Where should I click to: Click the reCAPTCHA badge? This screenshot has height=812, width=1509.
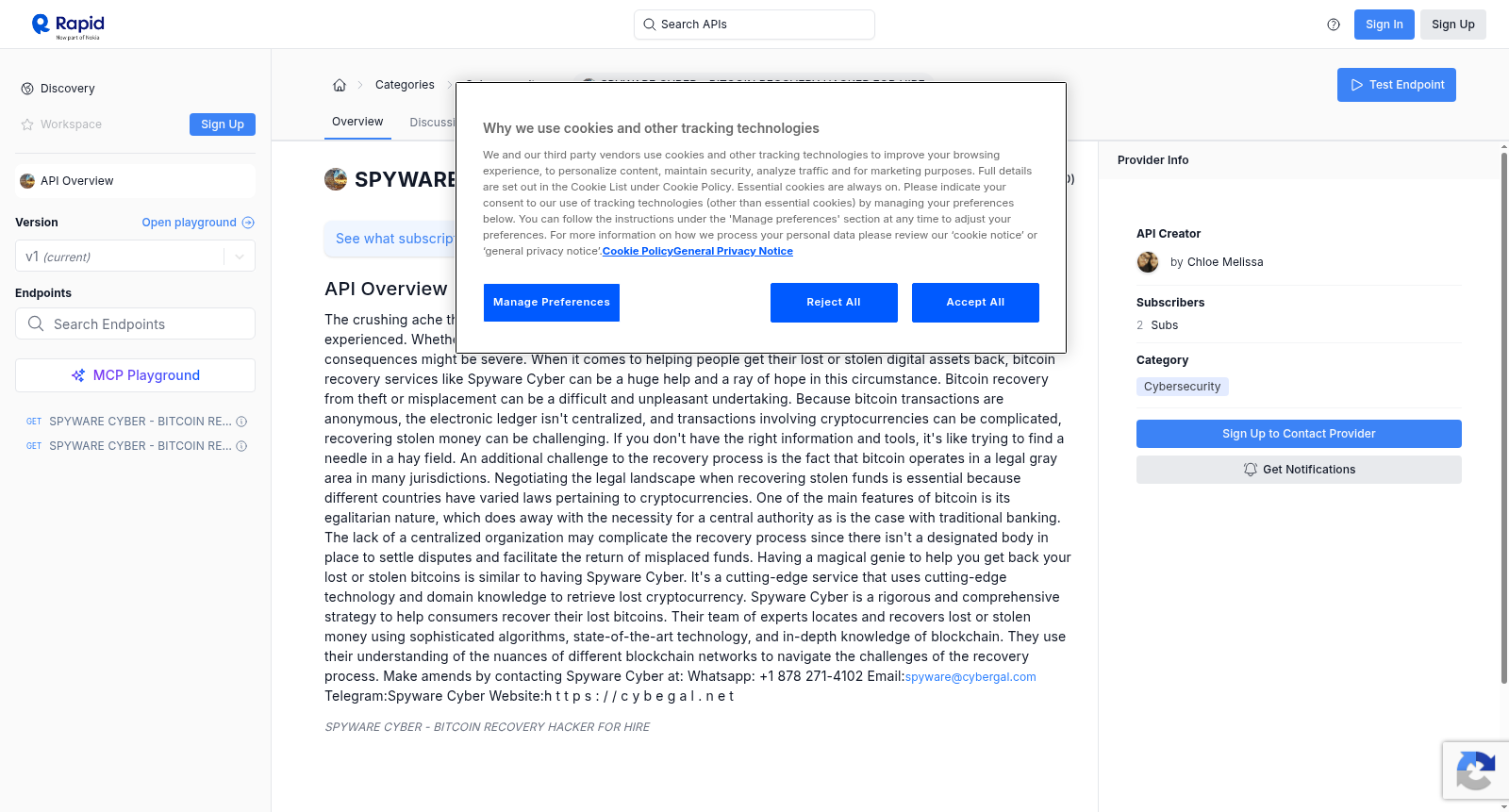point(1475,771)
